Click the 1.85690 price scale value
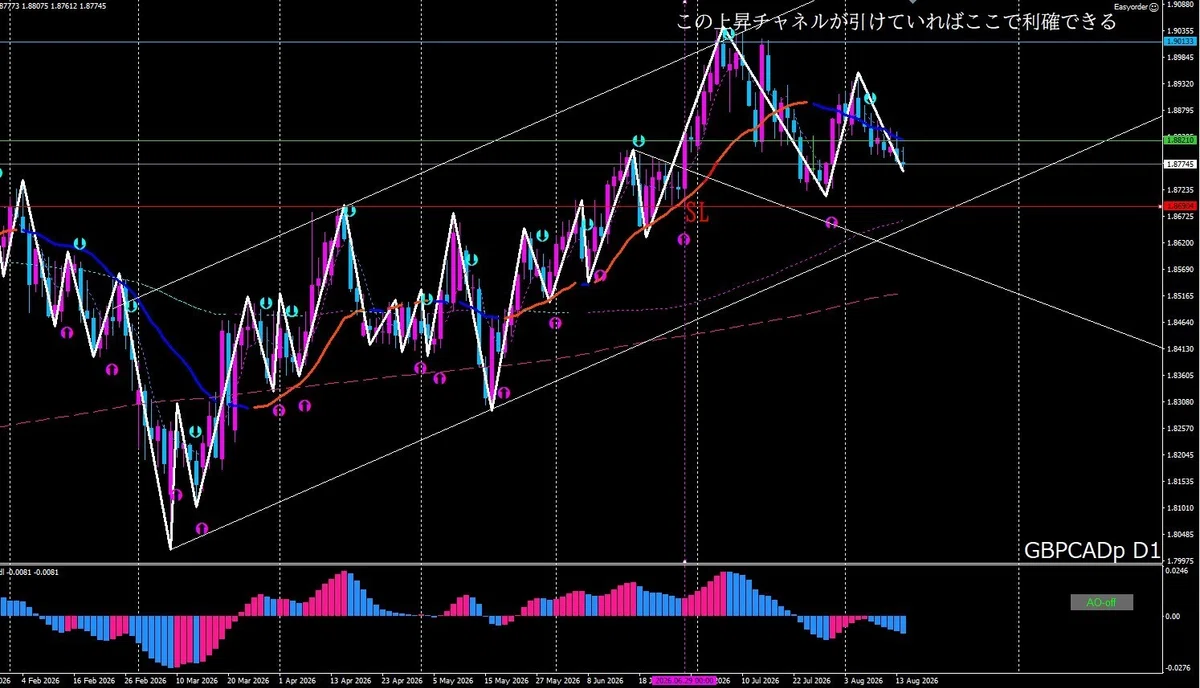The height and width of the screenshot is (688, 1200). 1180,270
